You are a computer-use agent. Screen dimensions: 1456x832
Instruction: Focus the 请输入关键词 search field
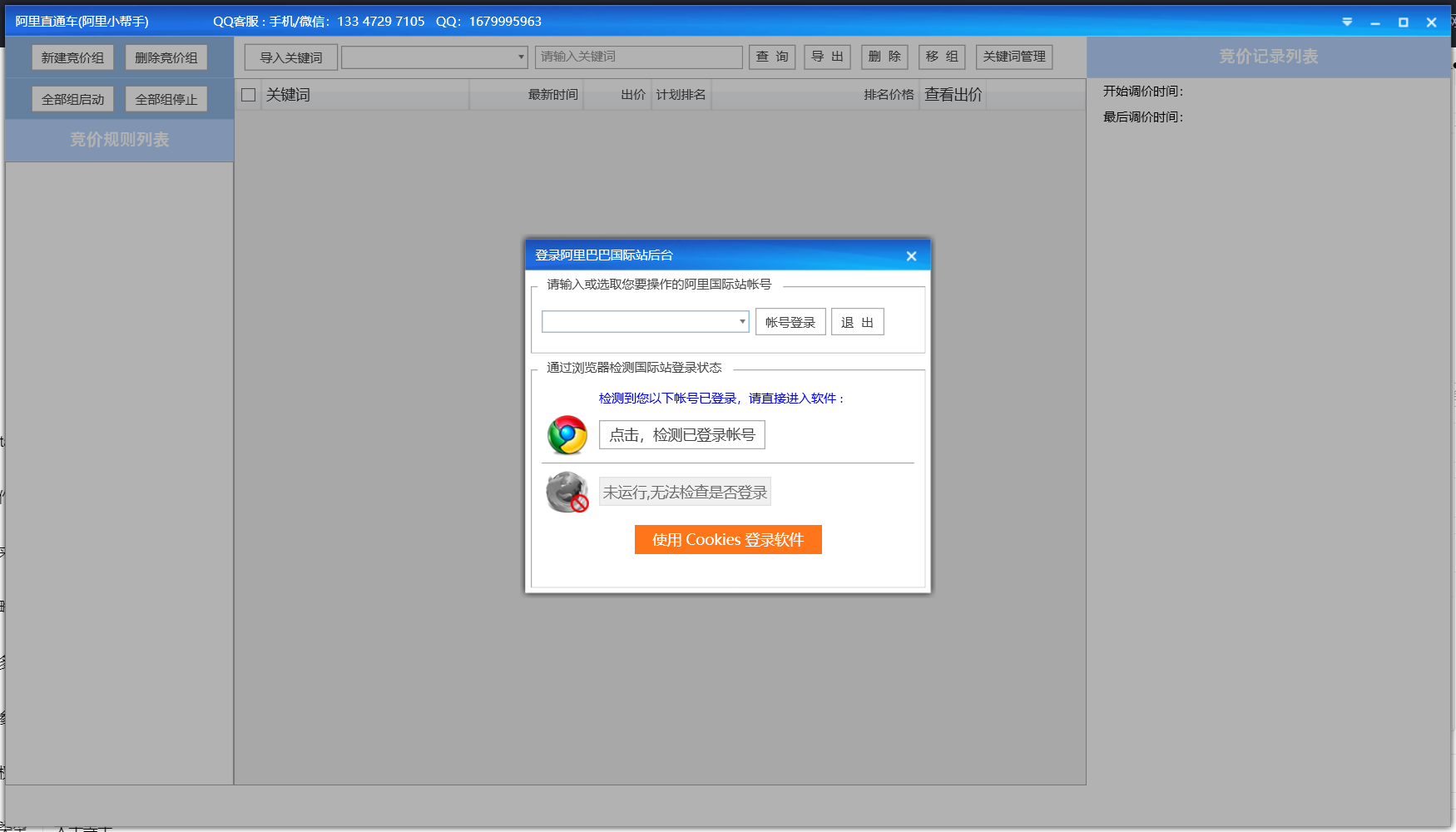[639, 57]
